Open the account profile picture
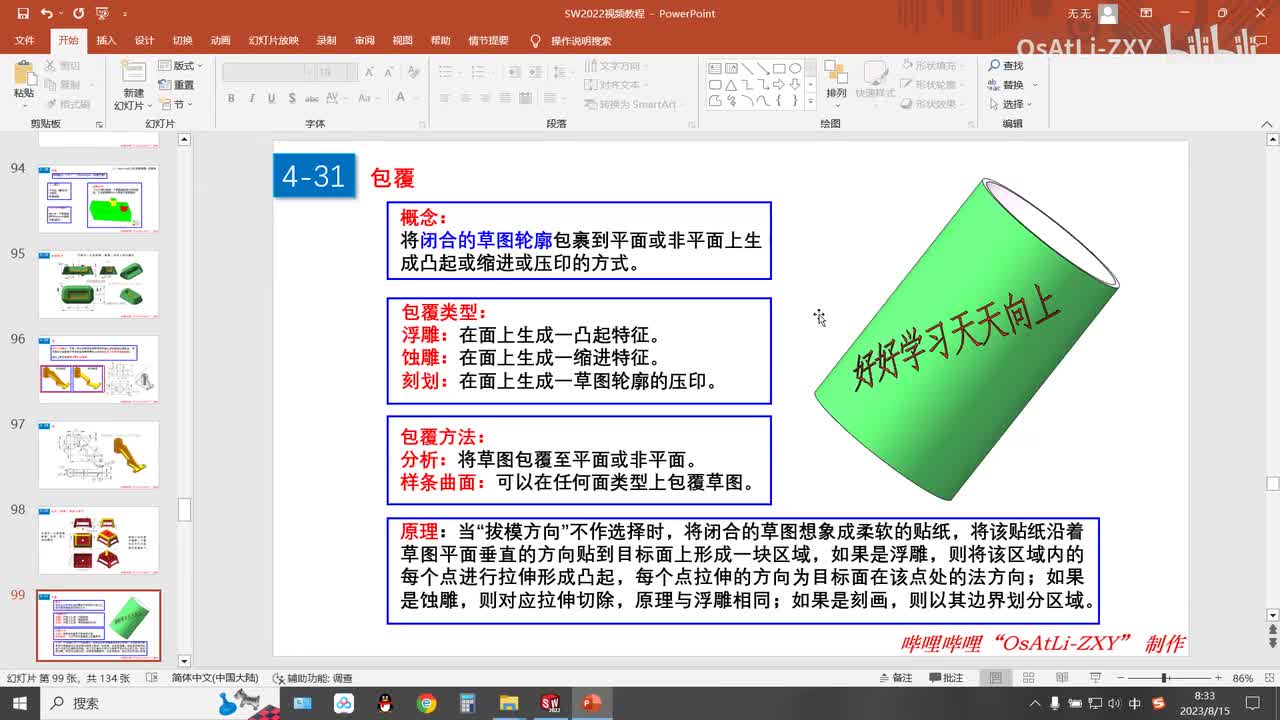Viewport: 1280px width, 720px height. 1107,14
